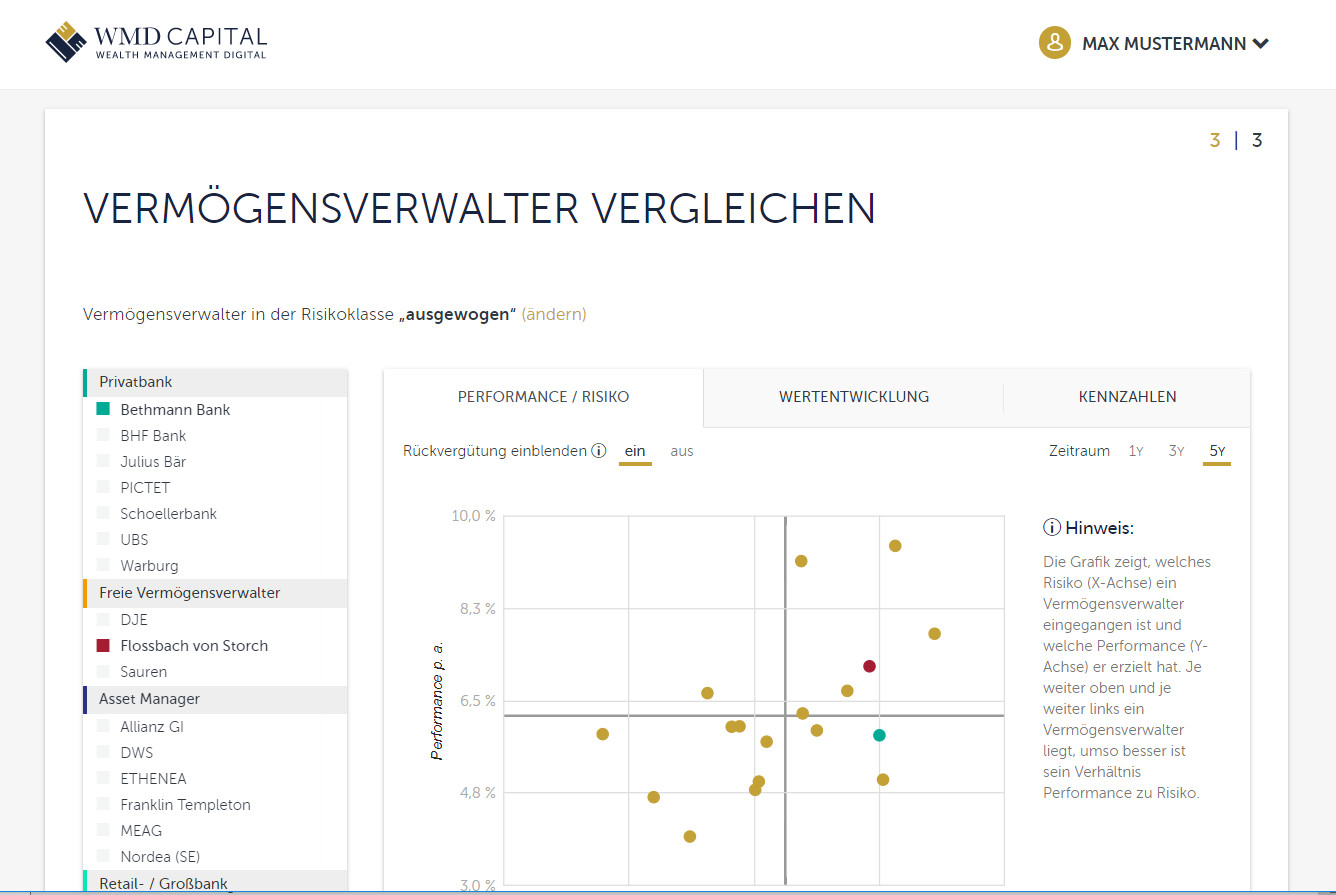The image size is (1336, 895).
Task: Collapse the Privatbank category header
Action: pos(215,382)
